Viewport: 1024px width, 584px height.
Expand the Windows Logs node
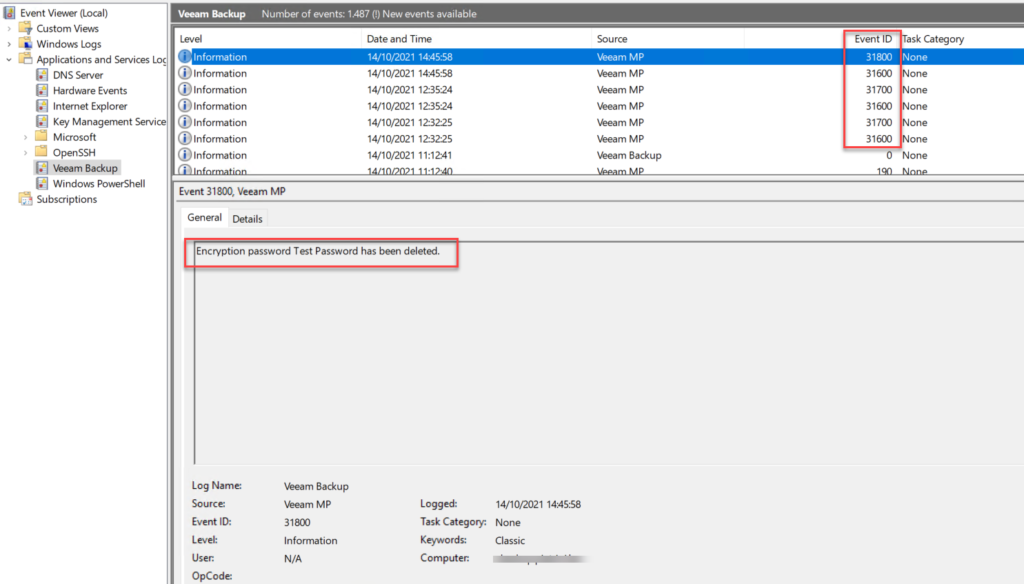[x=9, y=44]
